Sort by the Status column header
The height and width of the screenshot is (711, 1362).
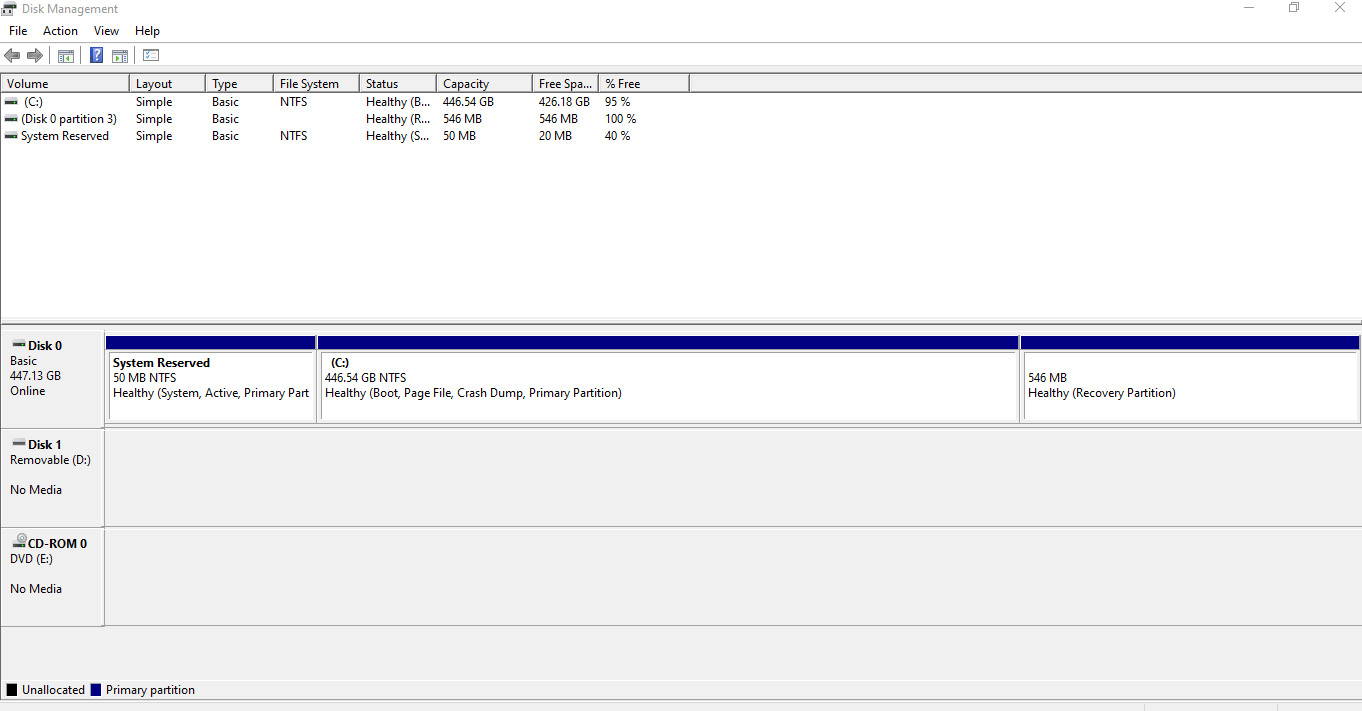click(x=398, y=84)
